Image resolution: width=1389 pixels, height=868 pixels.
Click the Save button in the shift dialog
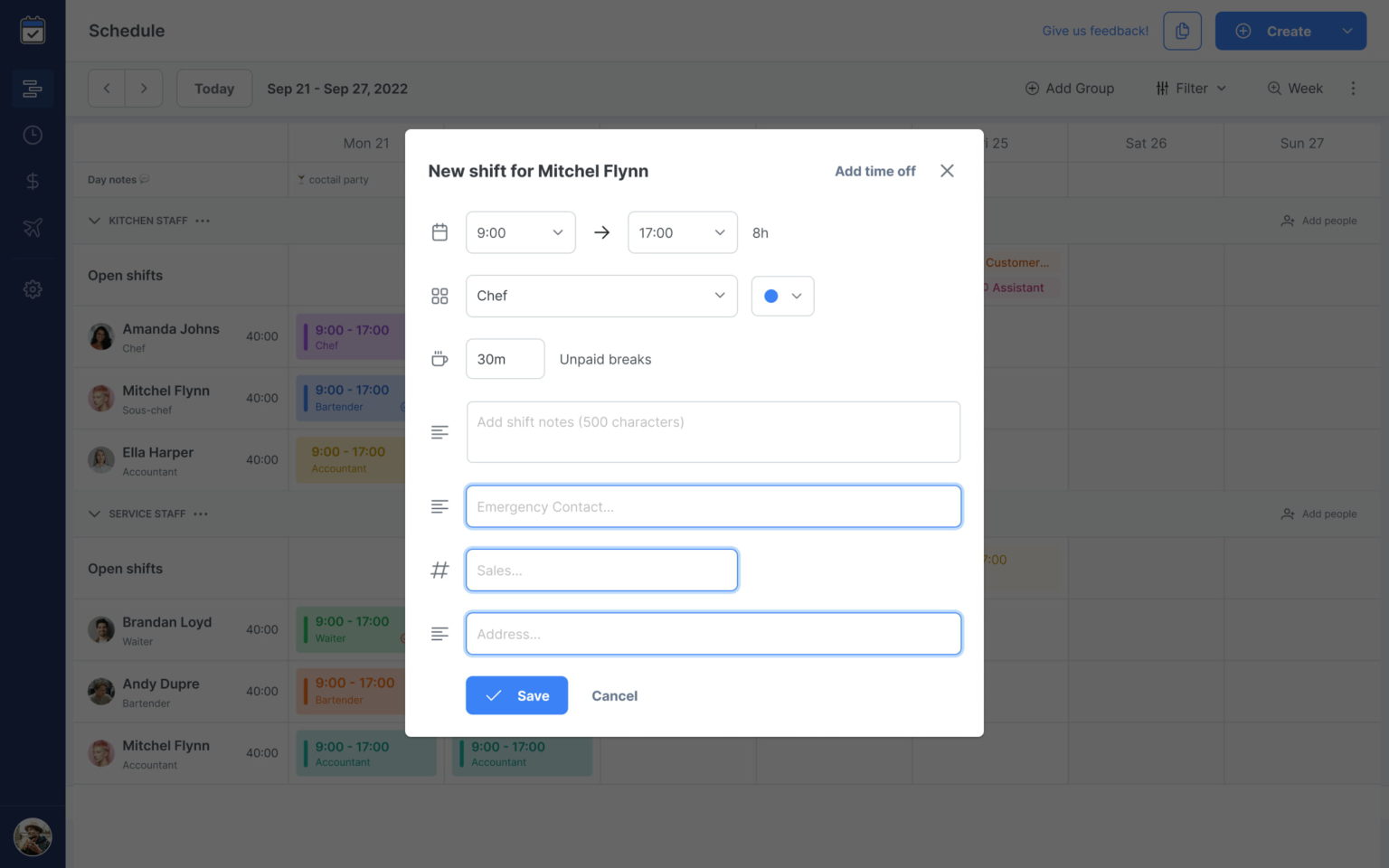point(516,695)
